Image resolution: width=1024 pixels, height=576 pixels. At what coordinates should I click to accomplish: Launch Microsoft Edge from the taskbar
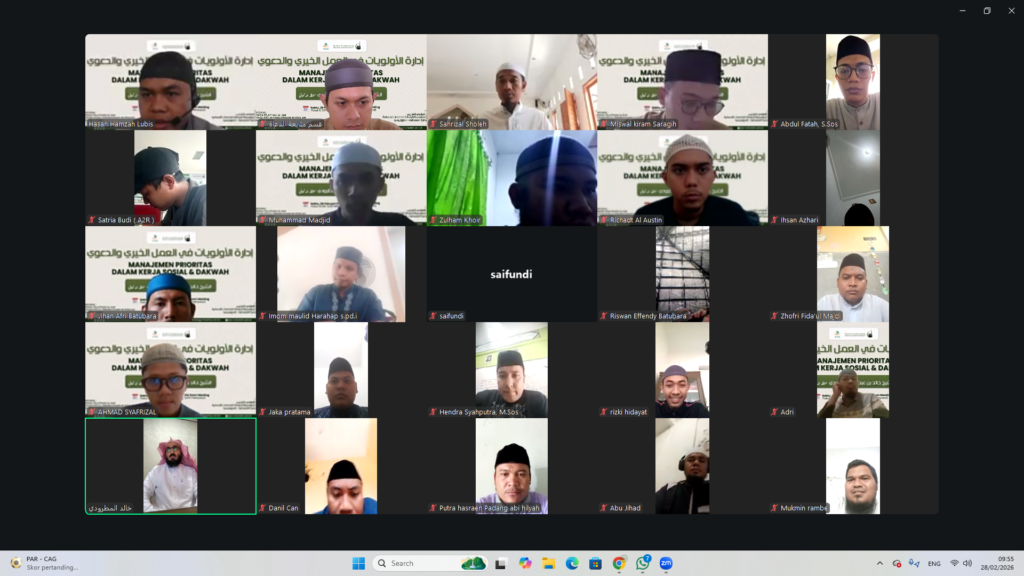(572, 563)
